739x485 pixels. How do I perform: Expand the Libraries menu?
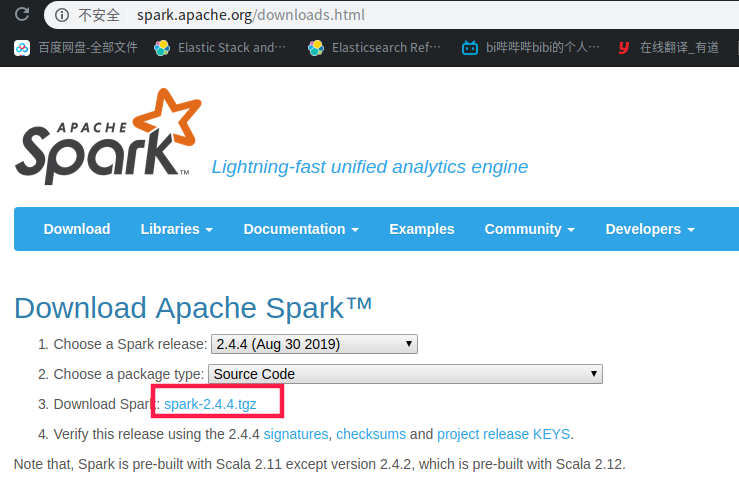pyautogui.click(x=176, y=229)
